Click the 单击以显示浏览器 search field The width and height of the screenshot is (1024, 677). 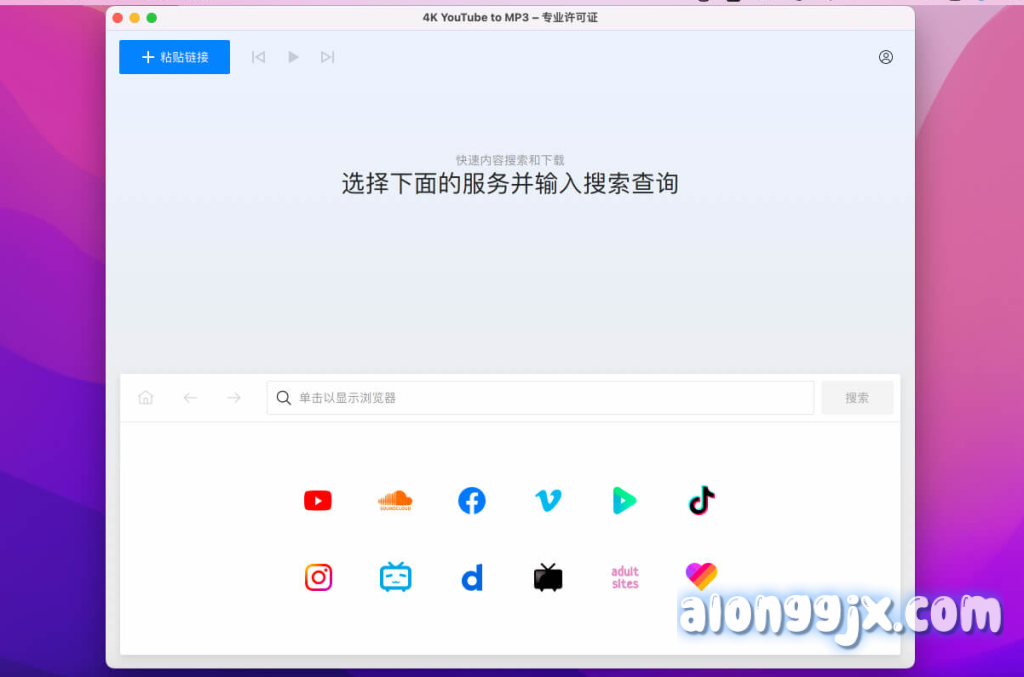click(540, 398)
